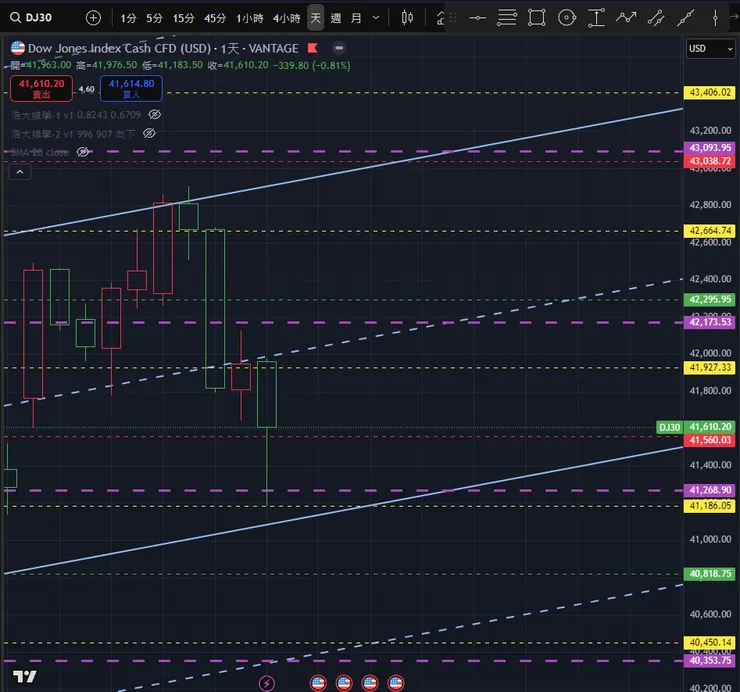
Task: Click the red 41,560.03 price label
Action: point(710,440)
